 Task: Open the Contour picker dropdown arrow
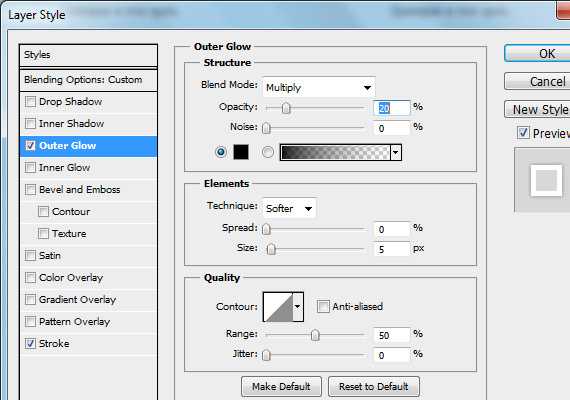[298, 307]
